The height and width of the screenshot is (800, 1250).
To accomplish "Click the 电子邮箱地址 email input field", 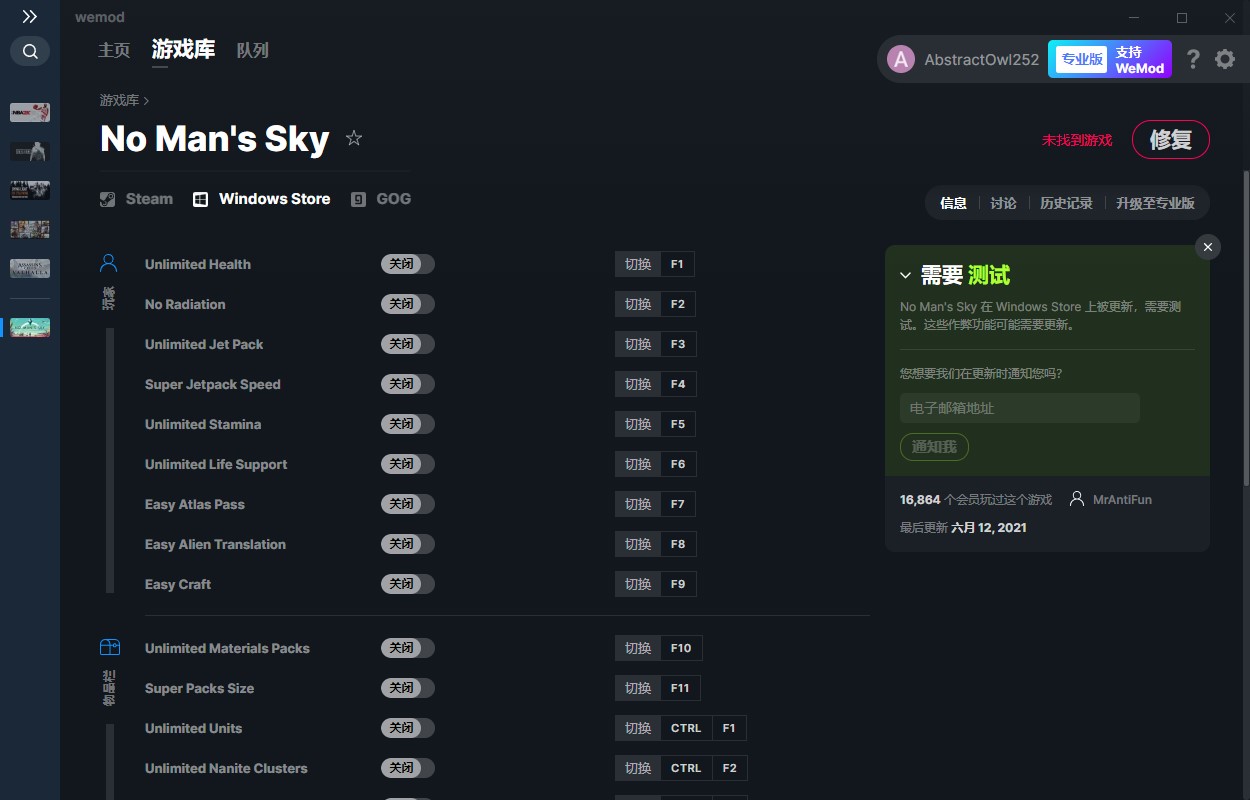I will click(x=1020, y=408).
